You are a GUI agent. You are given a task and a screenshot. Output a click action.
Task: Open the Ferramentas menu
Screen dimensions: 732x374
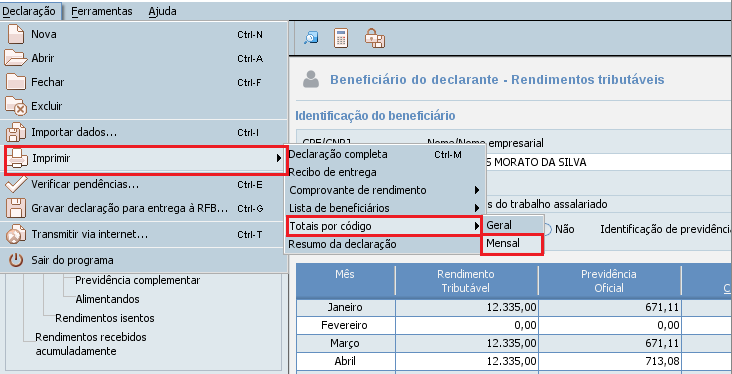tap(102, 11)
